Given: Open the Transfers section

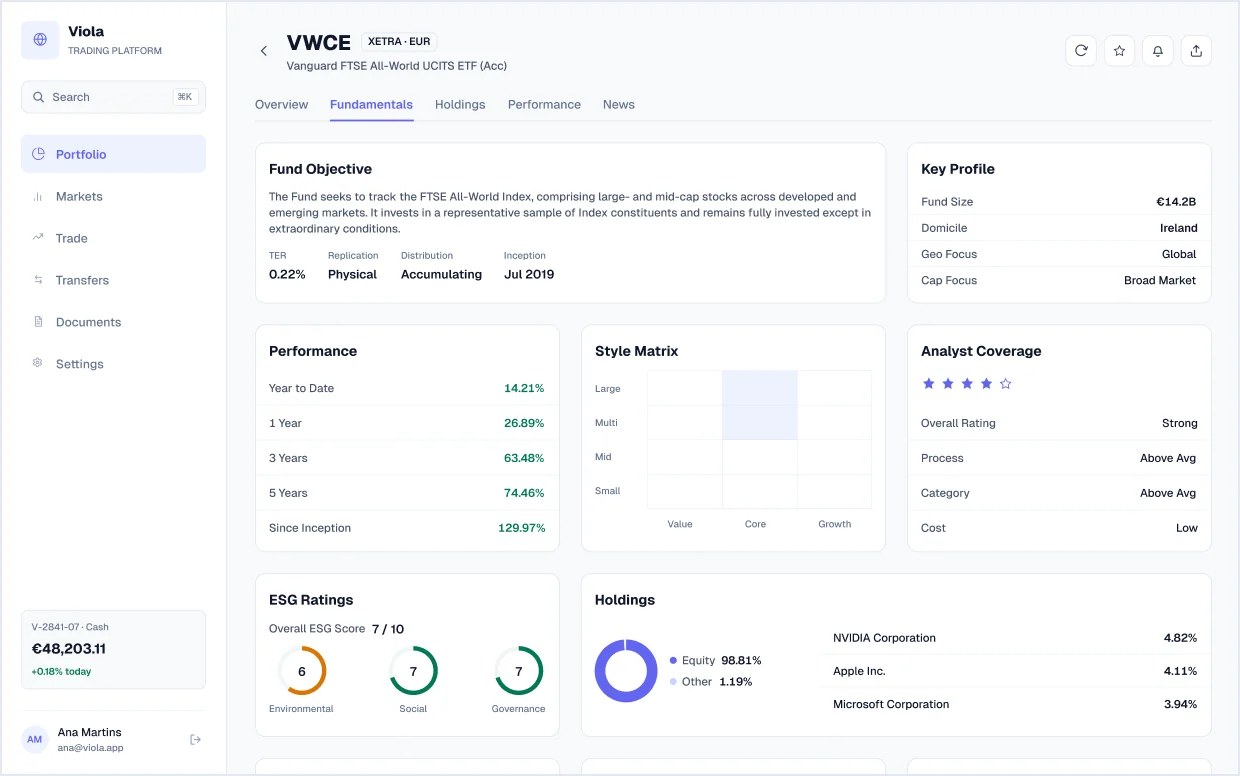Looking at the screenshot, I should click(x=113, y=280).
